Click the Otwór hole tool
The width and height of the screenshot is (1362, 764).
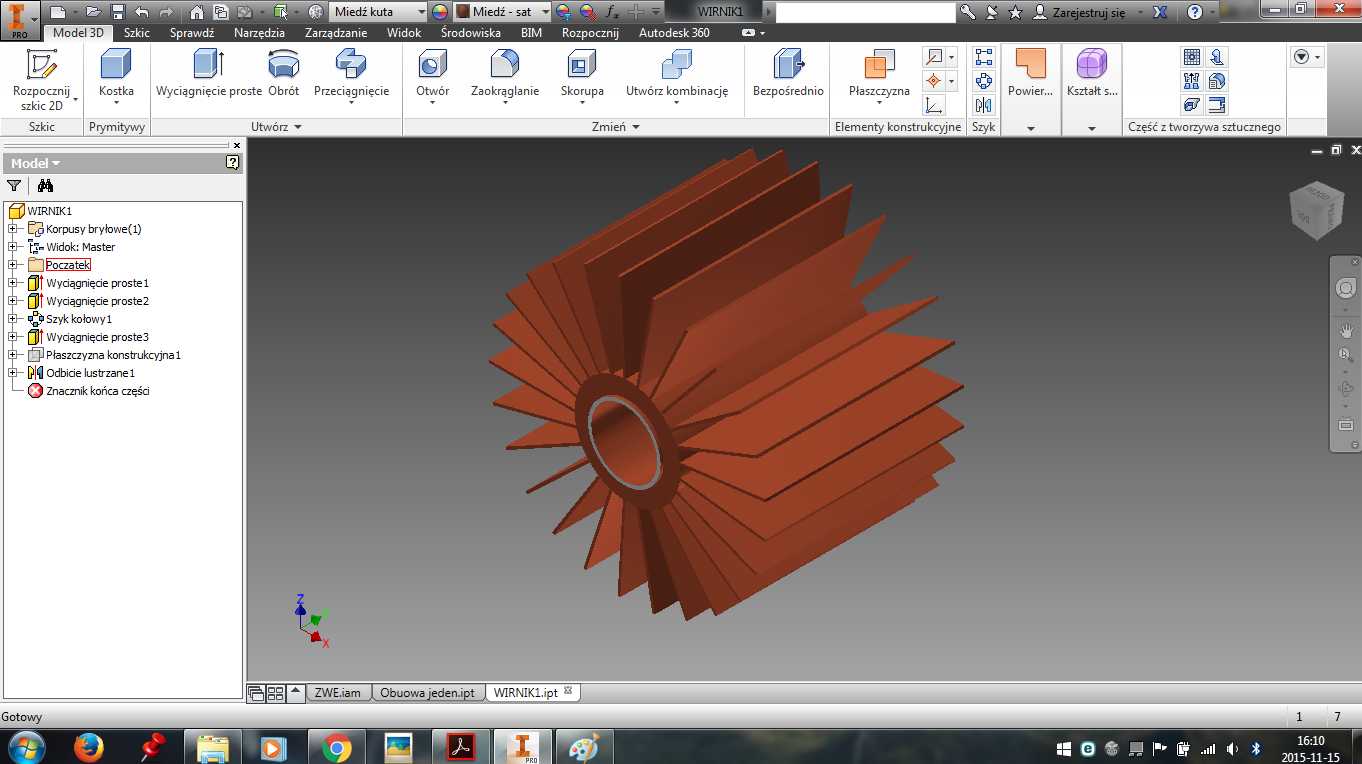(x=433, y=78)
